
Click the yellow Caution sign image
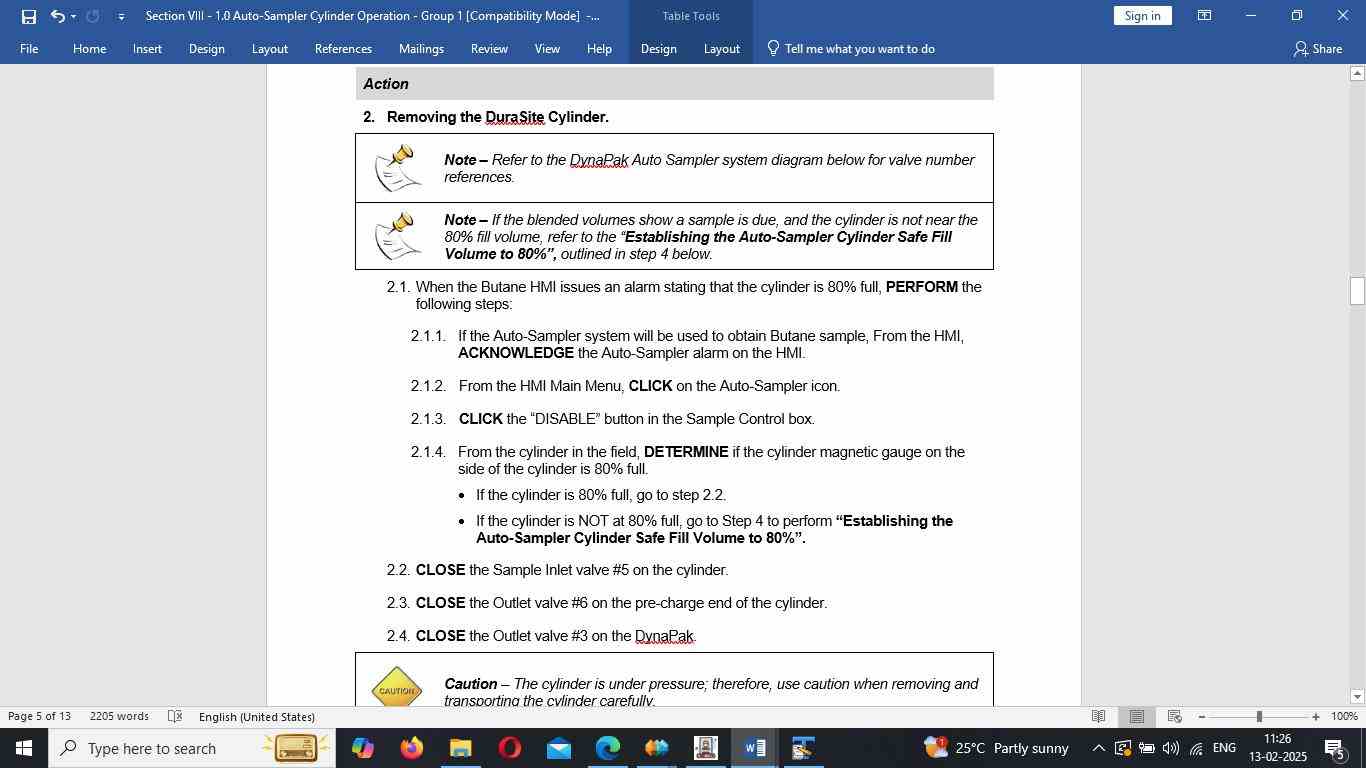396,686
